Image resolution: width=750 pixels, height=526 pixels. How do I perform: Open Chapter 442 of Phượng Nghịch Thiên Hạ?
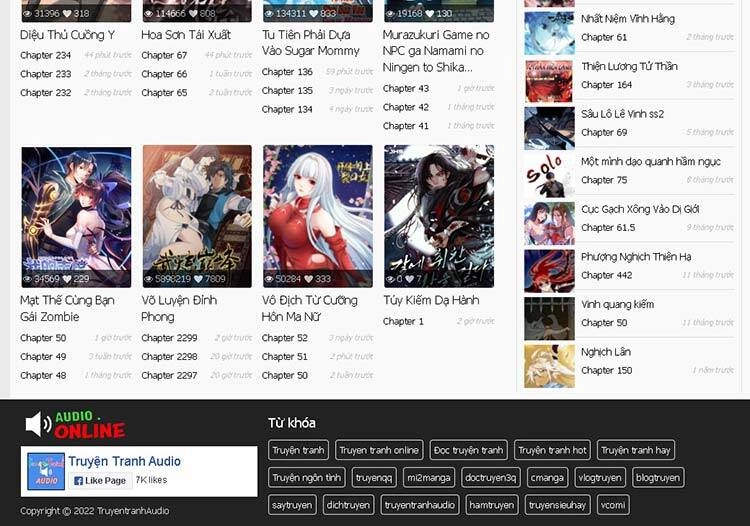(606, 275)
